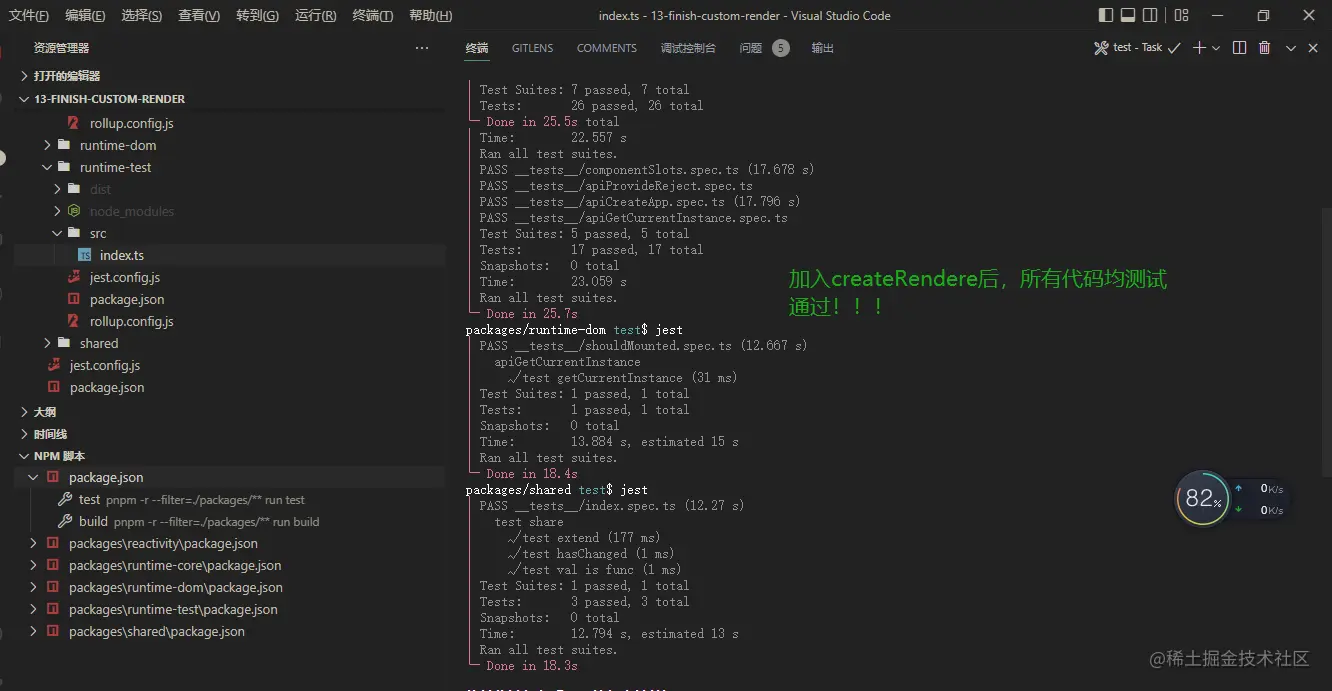Collapse the NPM 脚本 section
Image resolution: width=1332 pixels, height=691 pixels.
point(230,456)
